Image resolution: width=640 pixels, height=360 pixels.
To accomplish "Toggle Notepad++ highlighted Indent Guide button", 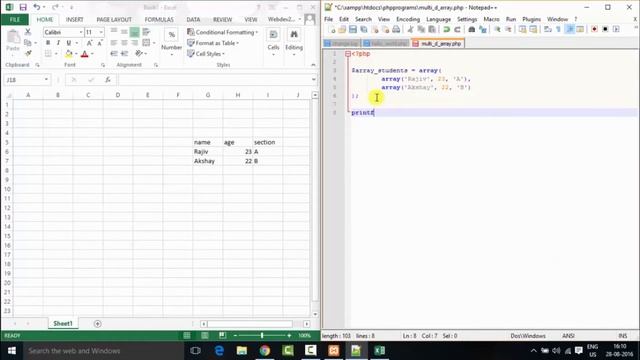I will [569, 29].
